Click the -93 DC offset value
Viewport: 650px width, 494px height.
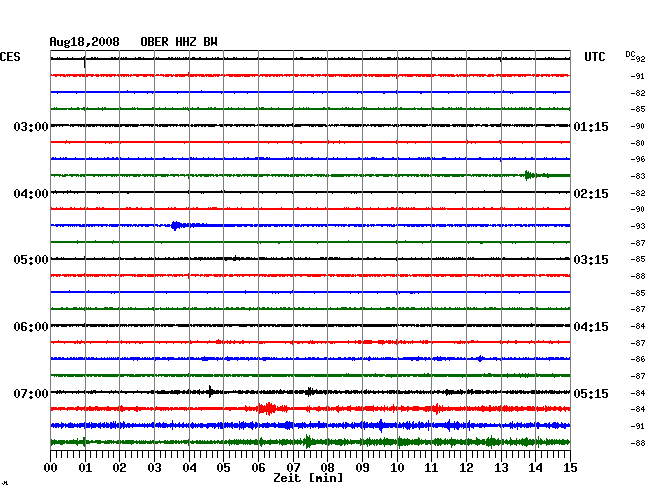pos(638,226)
